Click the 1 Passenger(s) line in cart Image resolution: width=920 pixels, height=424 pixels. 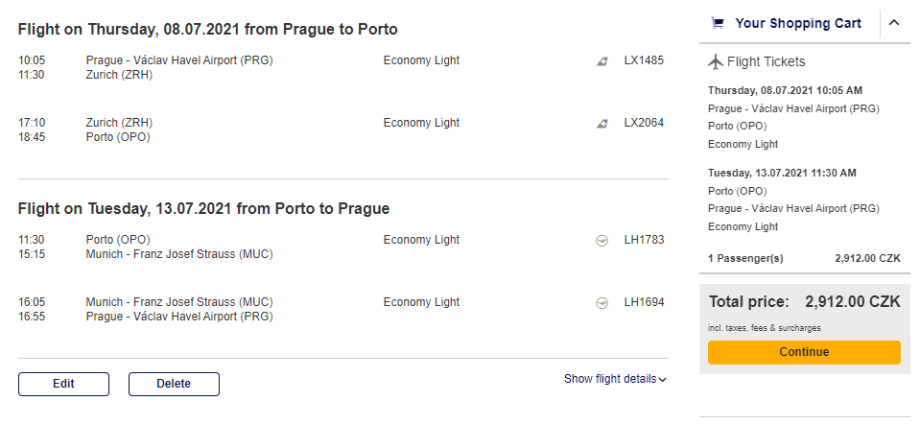(x=745, y=258)
